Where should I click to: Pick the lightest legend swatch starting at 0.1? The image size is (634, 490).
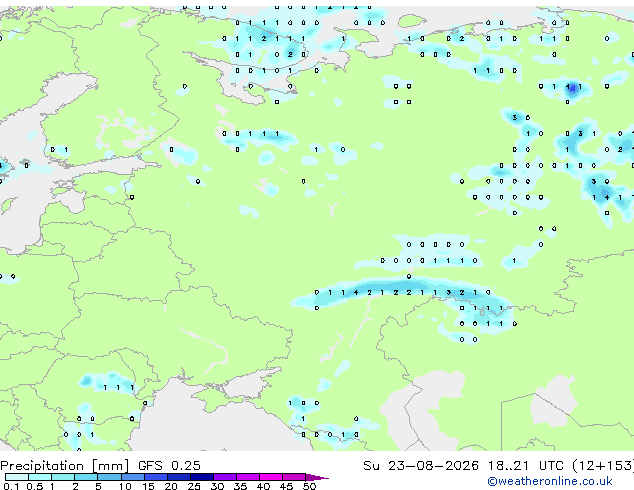click(x=17, y=477)
